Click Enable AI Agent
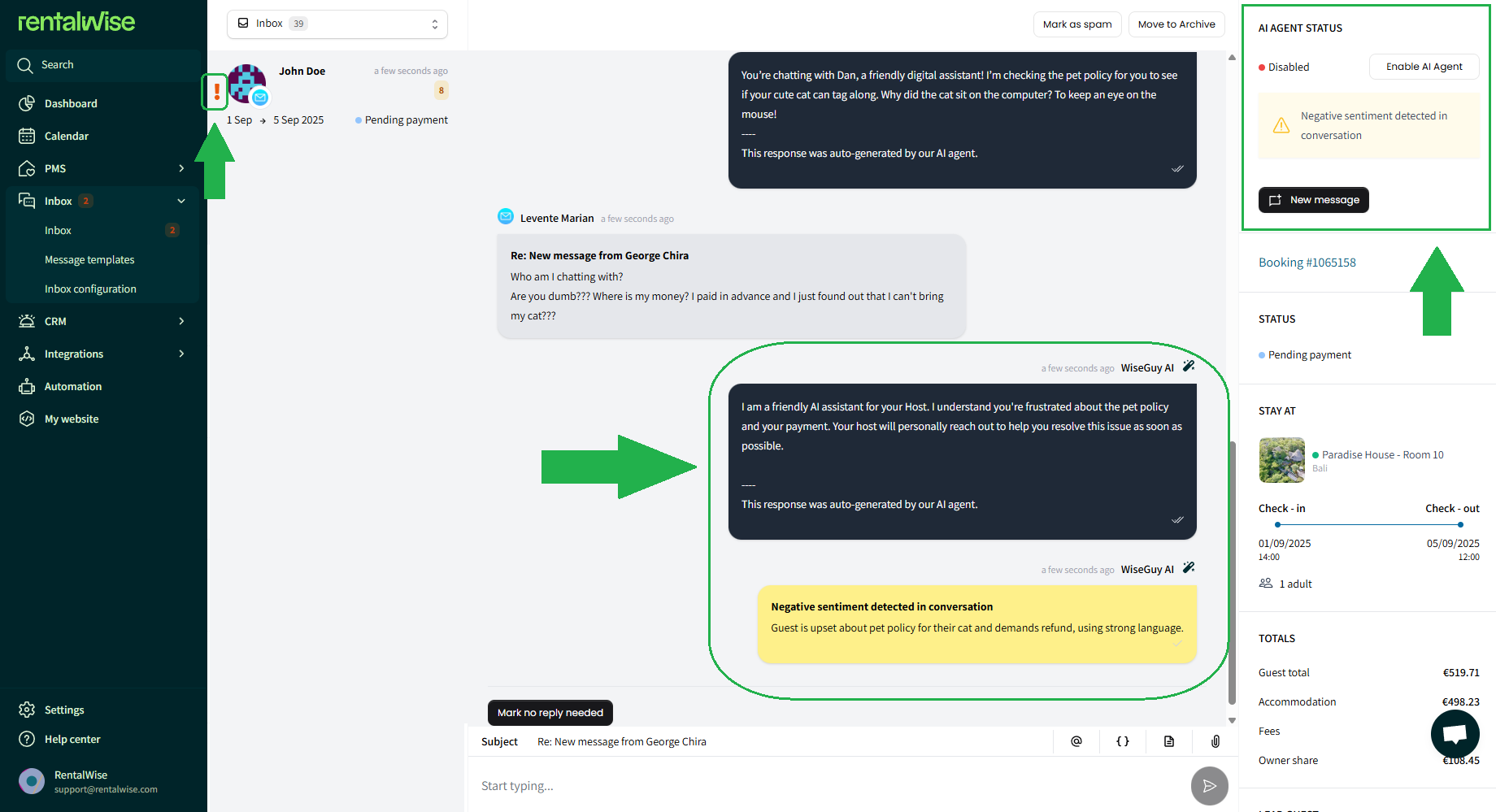This screenshot has width=1496, height=812. (1424, 67)
